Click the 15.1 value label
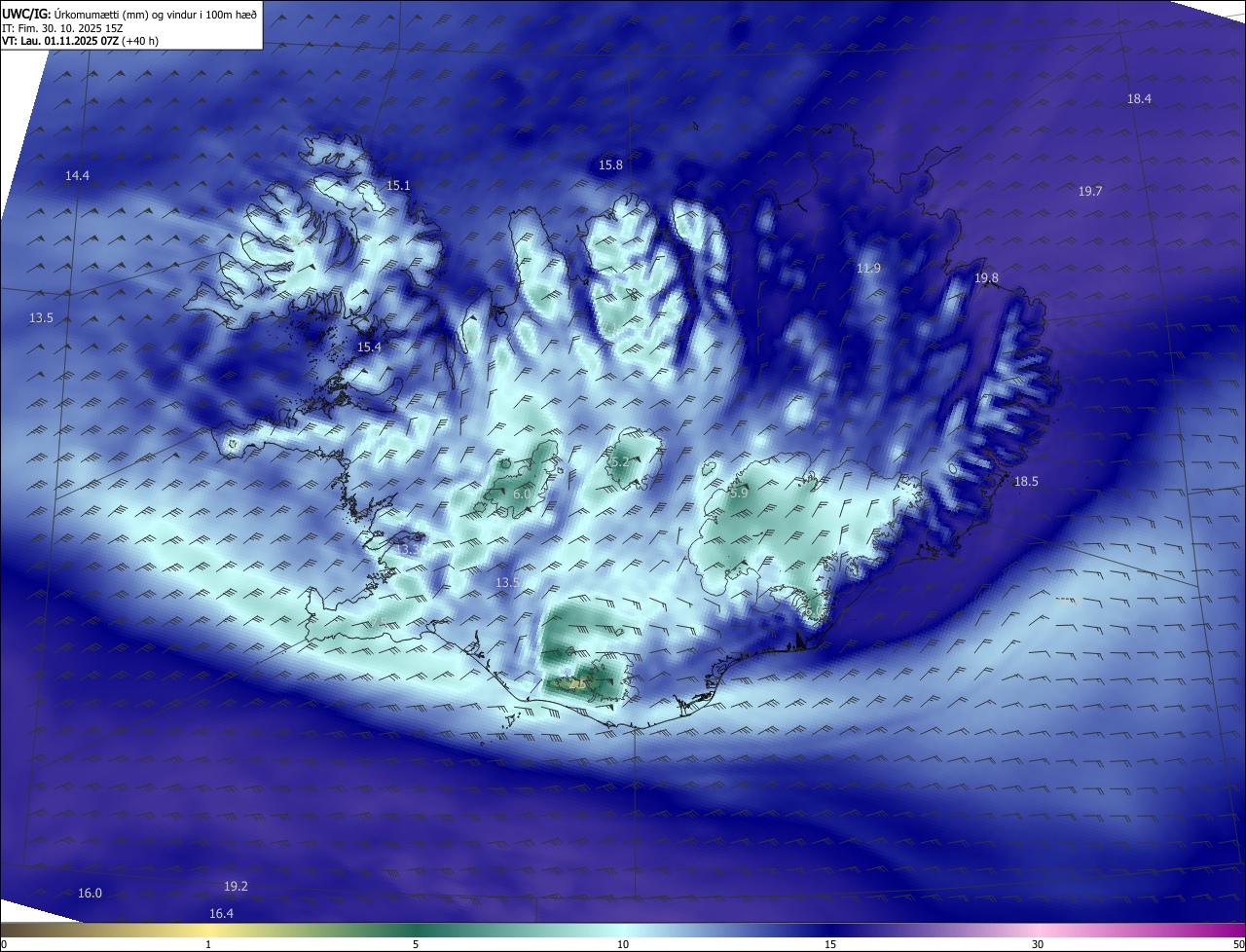1246x952 pixels. pos(398,185)
